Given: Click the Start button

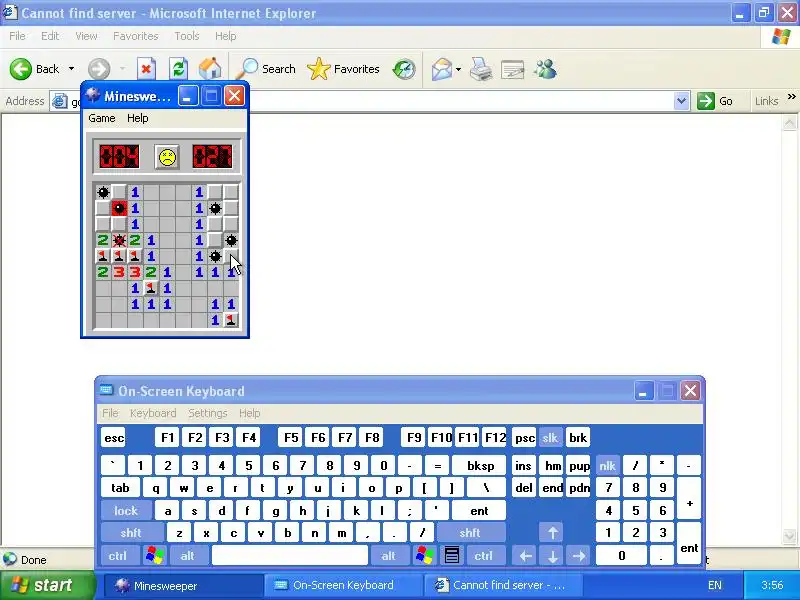Looking at the screenshot, I should tap(48, 585).
